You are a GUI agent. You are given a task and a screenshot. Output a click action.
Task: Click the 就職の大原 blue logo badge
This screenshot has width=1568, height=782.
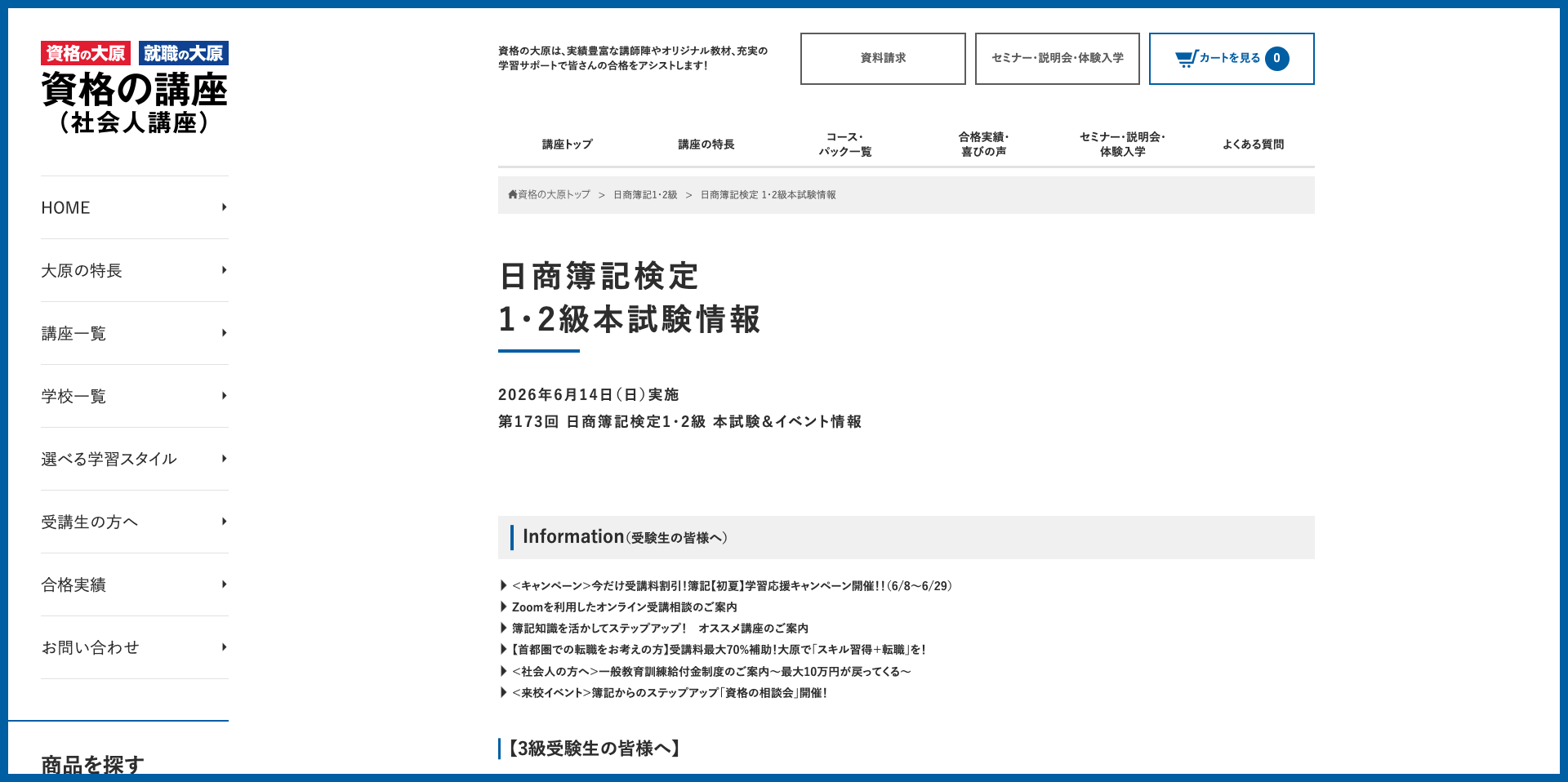(184, 53)
